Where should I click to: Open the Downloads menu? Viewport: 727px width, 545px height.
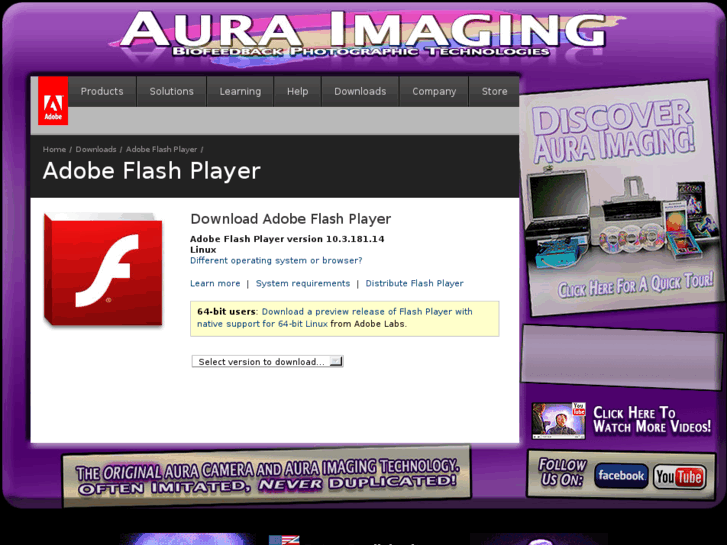(360, 91)
